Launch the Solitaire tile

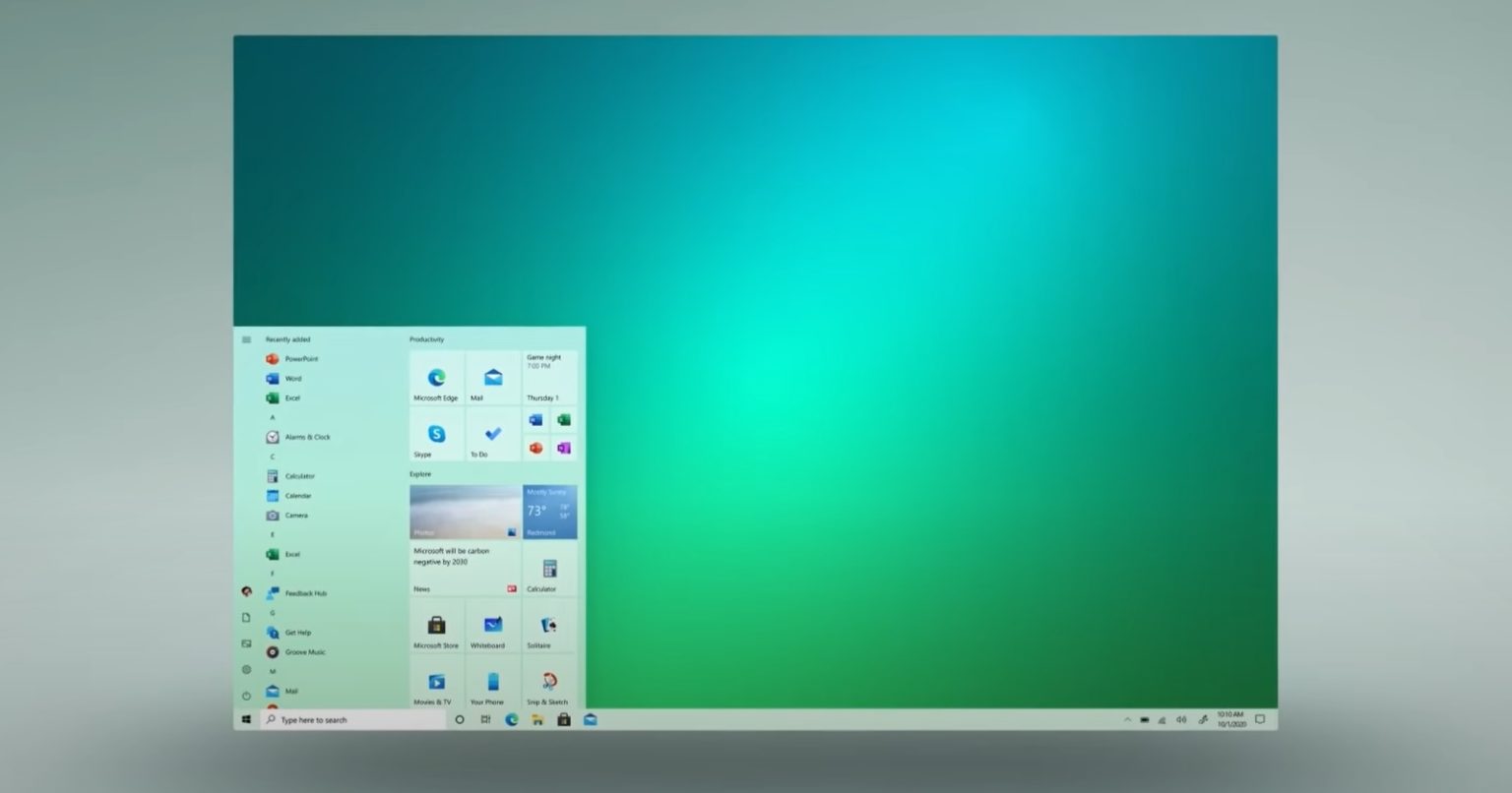click(547, 627)
